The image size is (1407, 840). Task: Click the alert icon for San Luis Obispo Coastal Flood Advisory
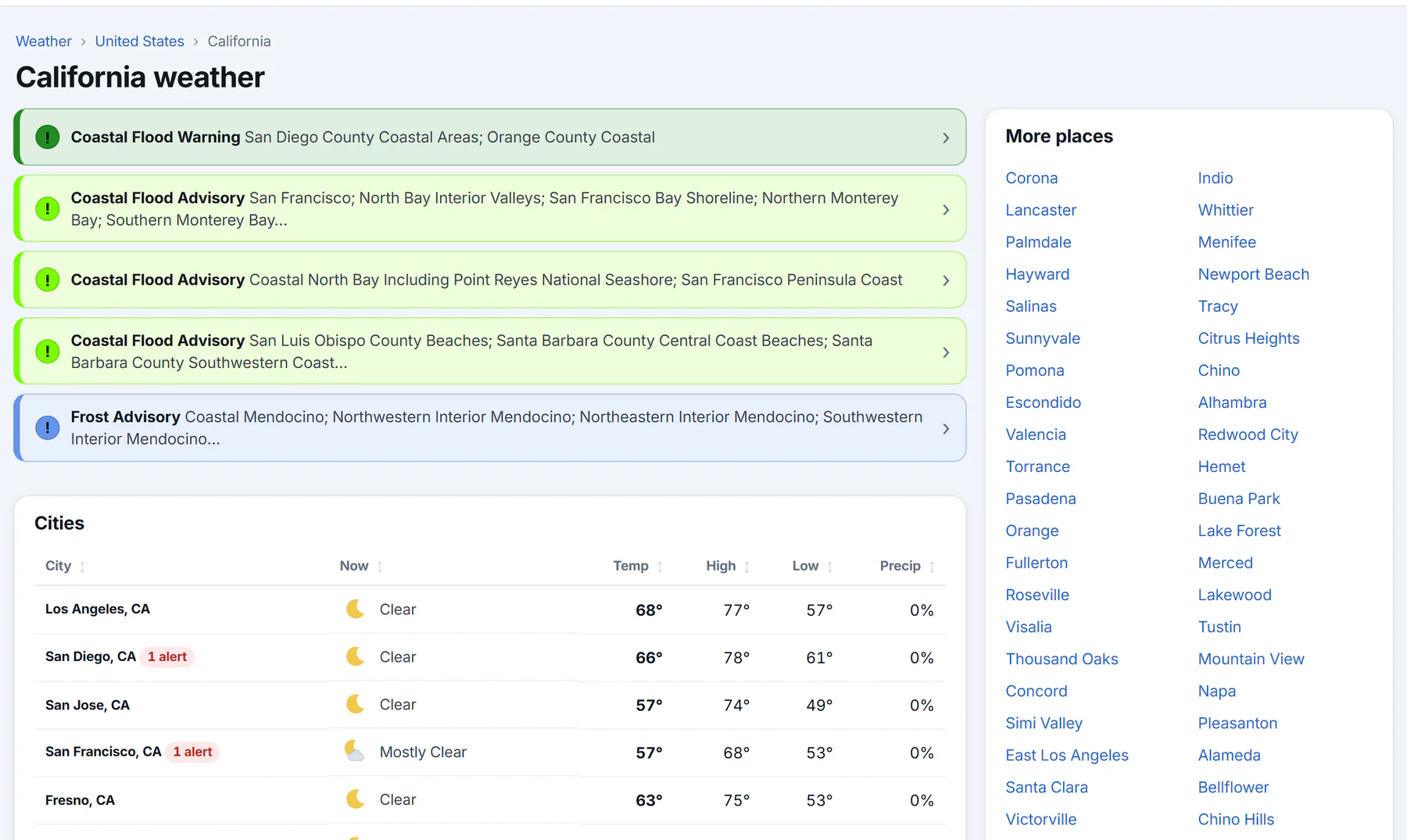pyautogui.click(x=48, y=352)
